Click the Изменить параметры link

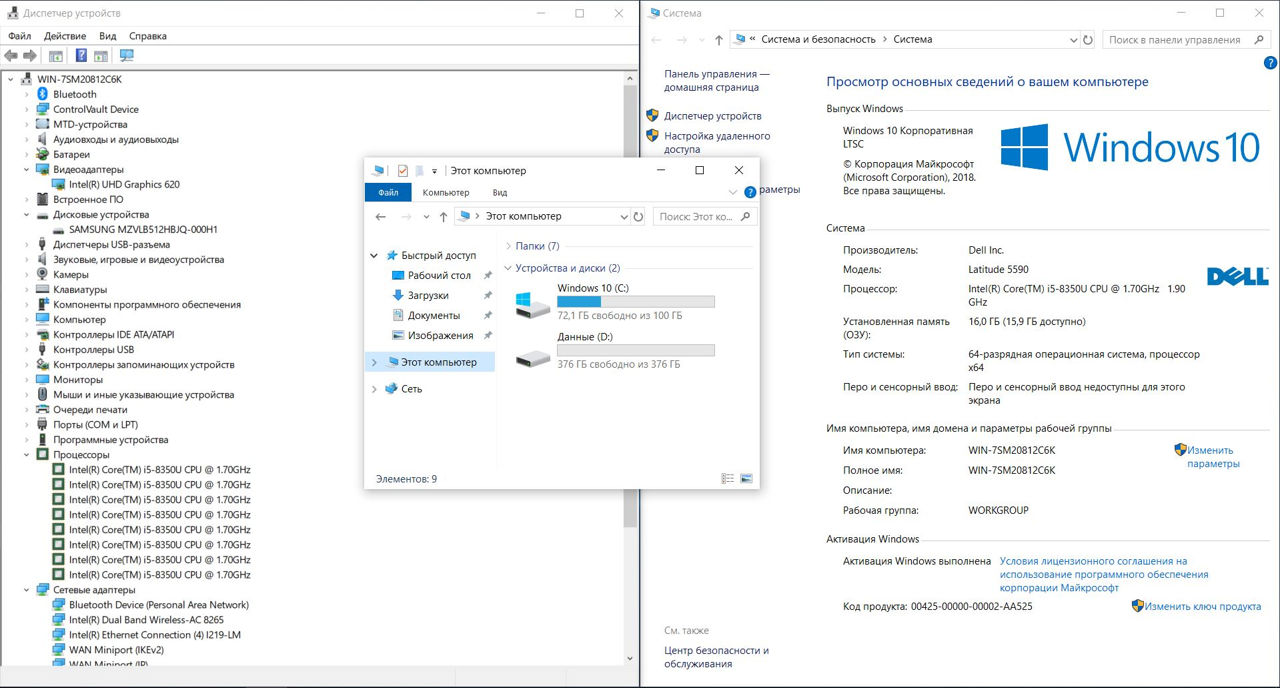[1212, 457]
